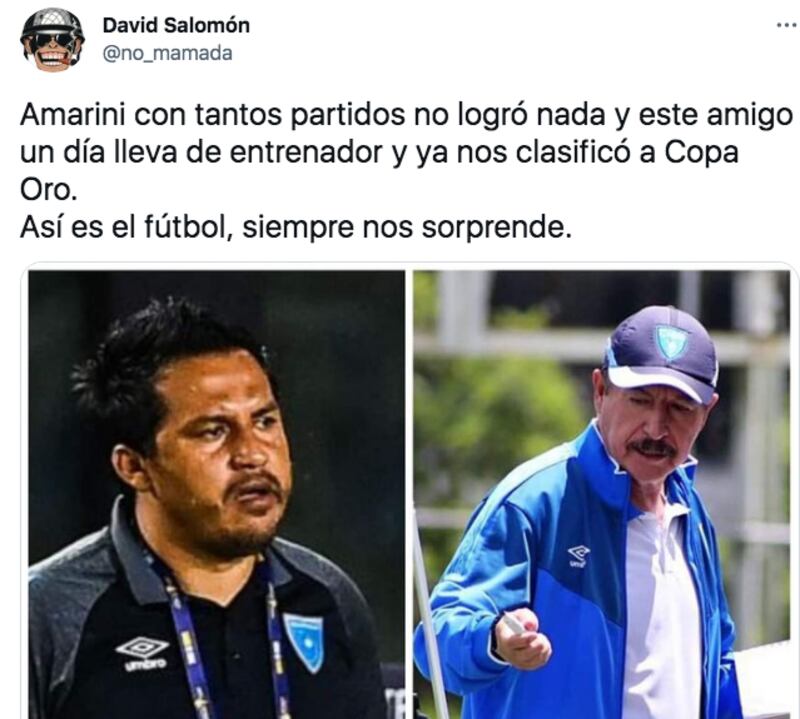
Task: Click the crest badge on the navy cap
Action: [x=672, y=341]
